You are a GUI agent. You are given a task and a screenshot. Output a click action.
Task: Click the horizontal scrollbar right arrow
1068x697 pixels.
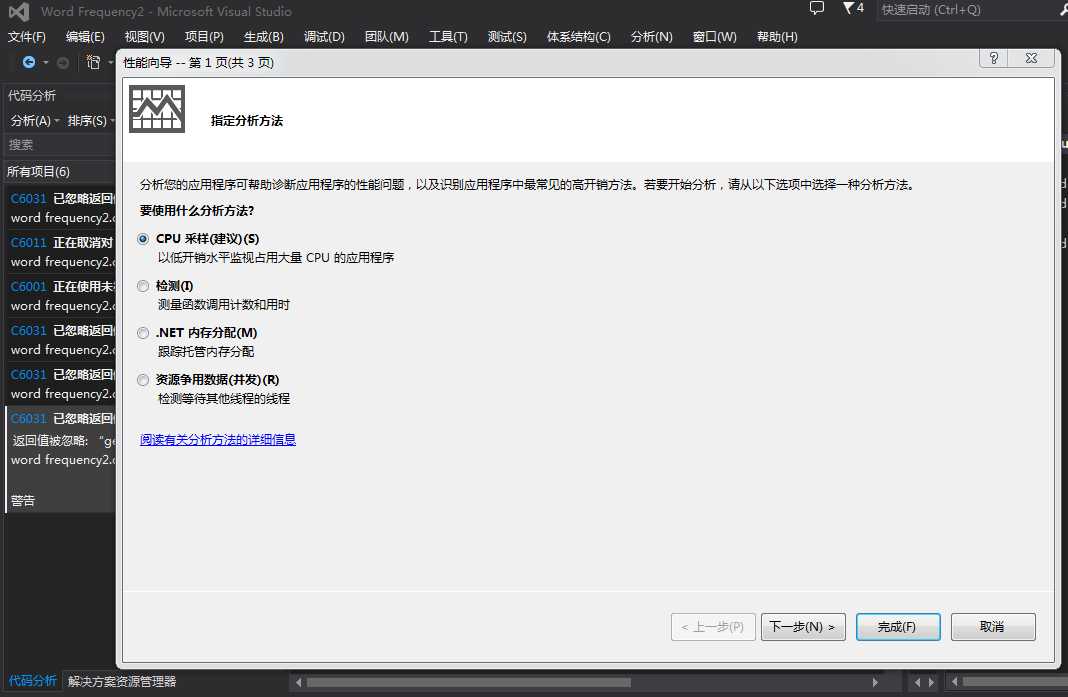point(875,682)
